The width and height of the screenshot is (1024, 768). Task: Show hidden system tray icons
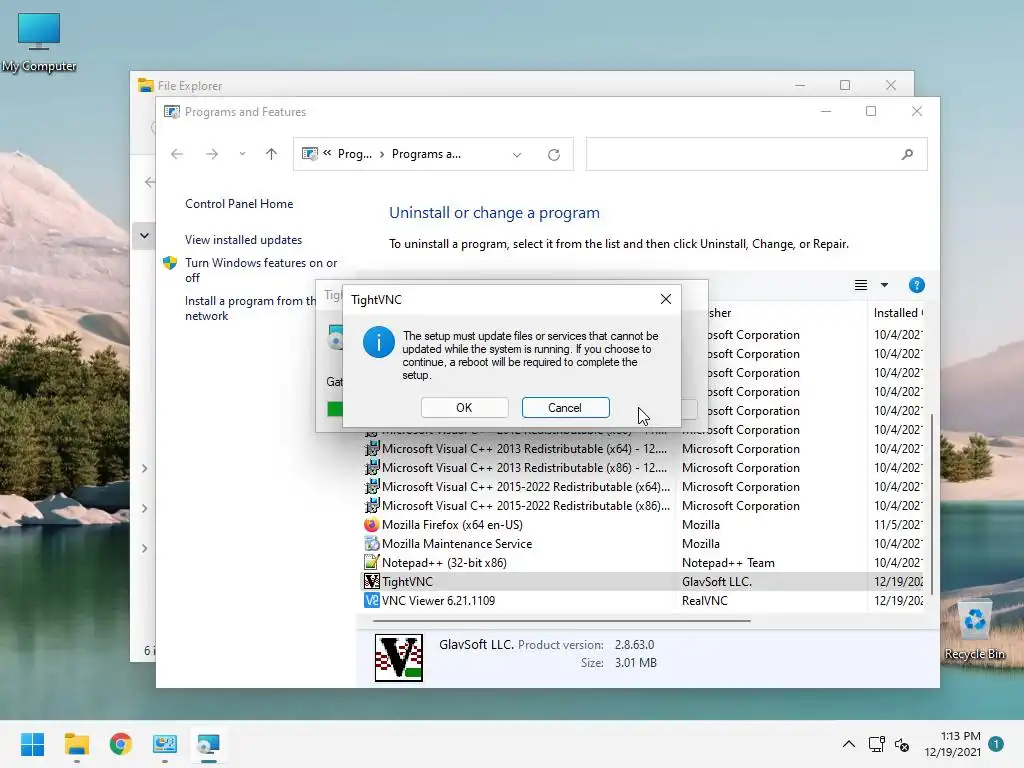pyautogui.click(x=848, y=744)
